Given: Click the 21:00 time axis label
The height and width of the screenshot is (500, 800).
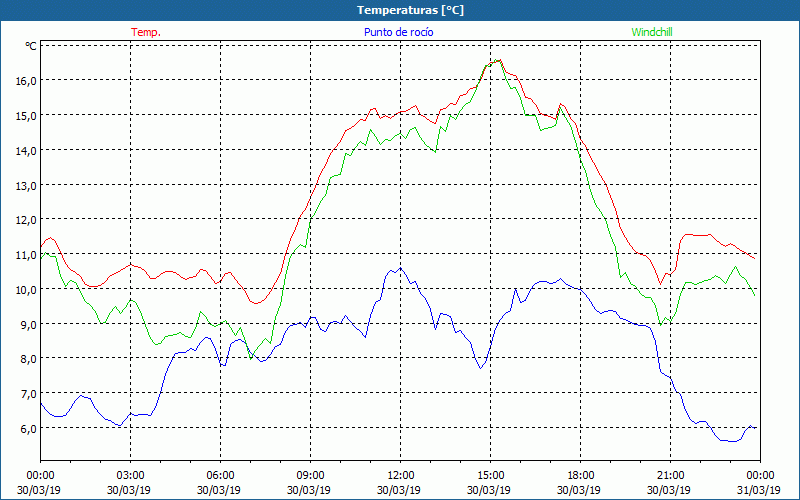Looking at the screenshot, I should coord(670,475).
